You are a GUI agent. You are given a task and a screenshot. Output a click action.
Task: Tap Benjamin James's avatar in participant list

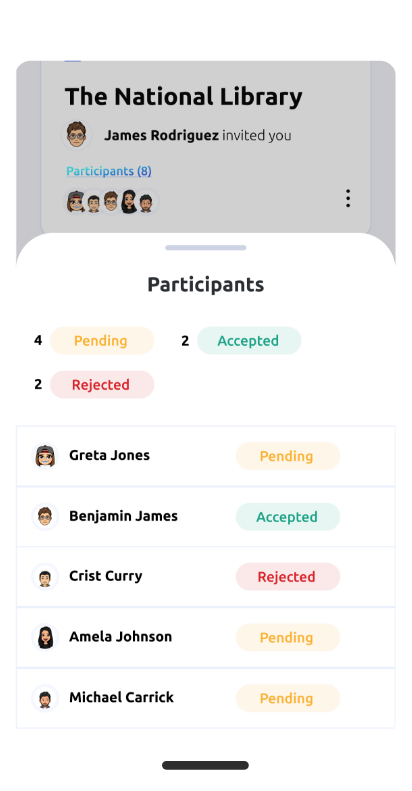pos(45,517)
